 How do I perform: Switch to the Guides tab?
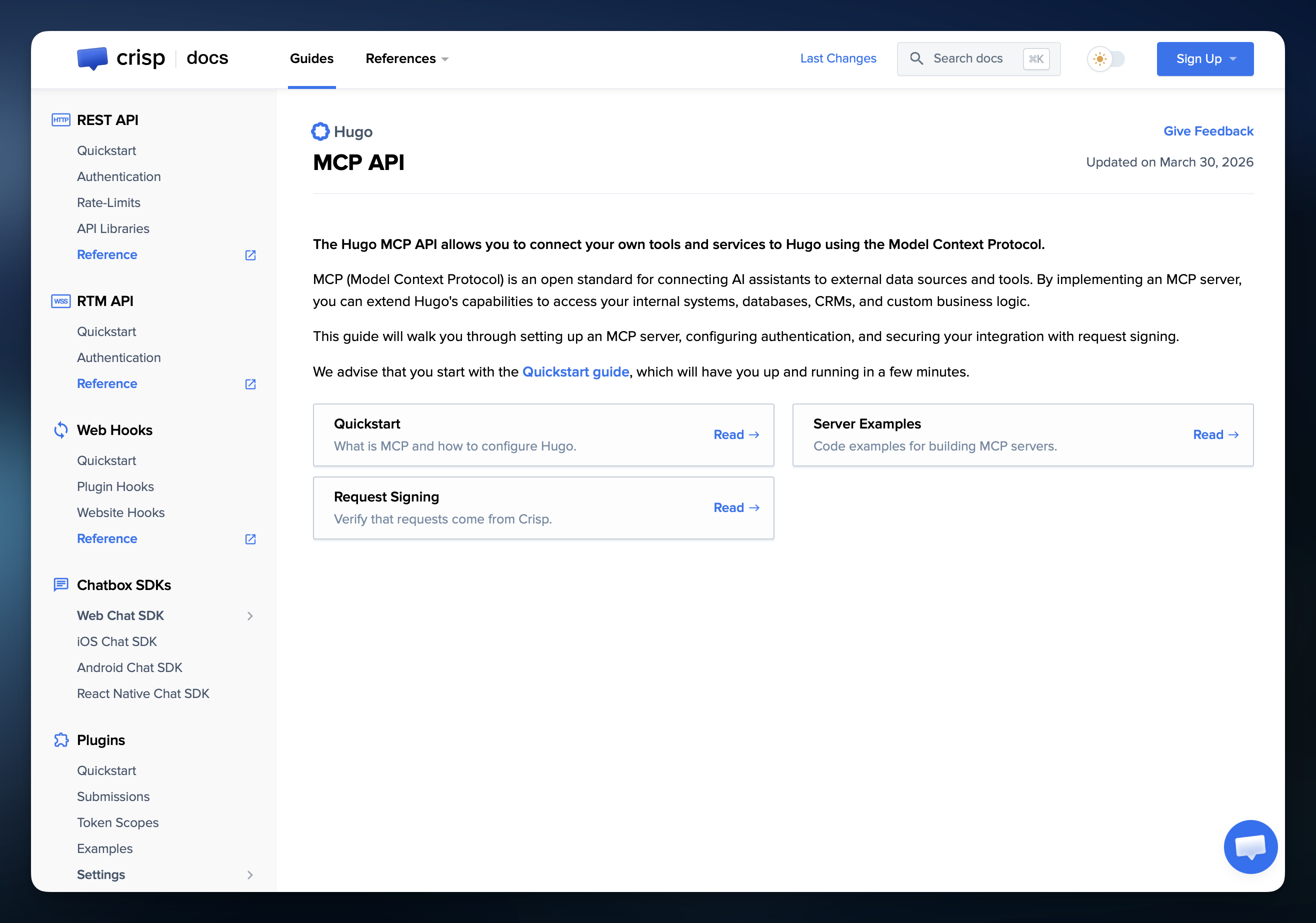coord(311,58)
